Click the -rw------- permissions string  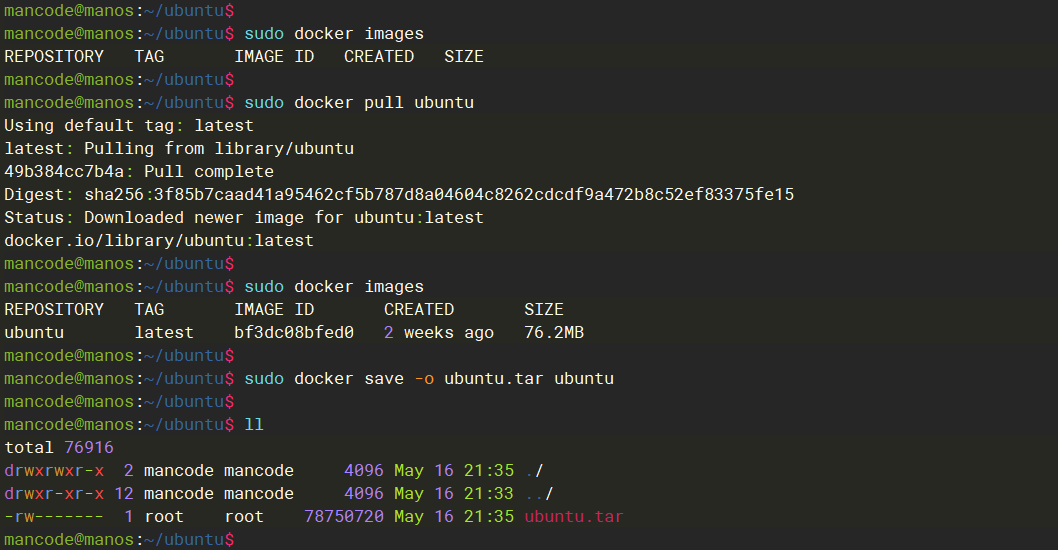54,517
